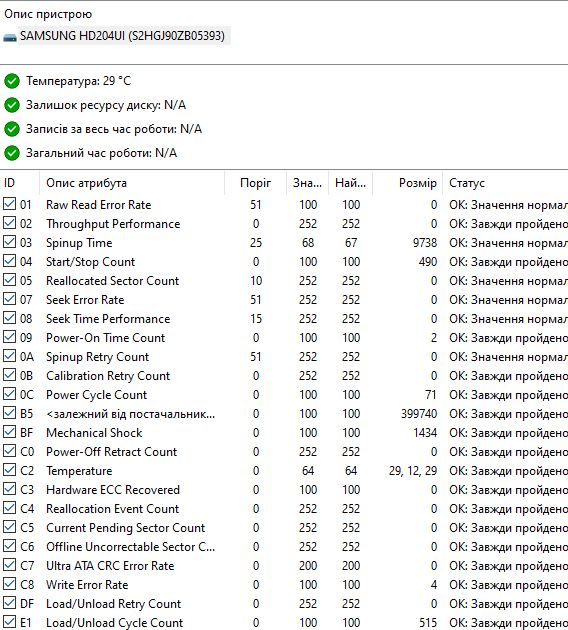Click the Залишок ресурсу диску: N/A line
The height and width of the screenshot is (630, 568).
tap(106, 105)
